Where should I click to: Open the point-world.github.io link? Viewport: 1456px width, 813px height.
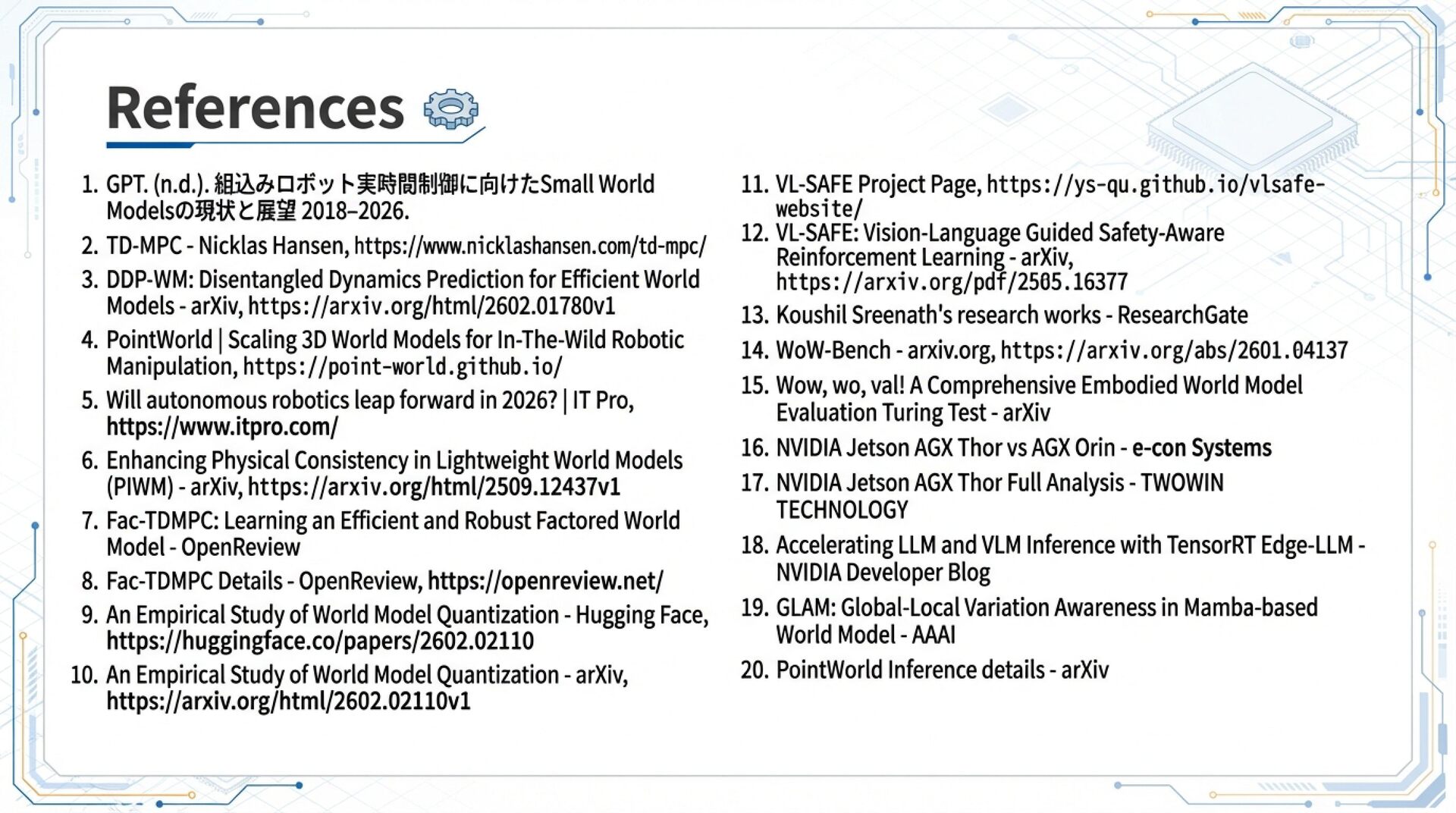pyautogui.click(x=403, y=366)
